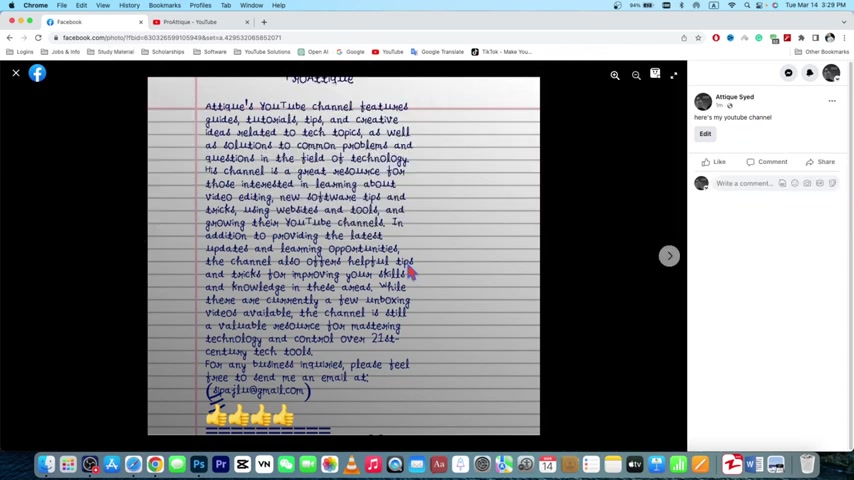Go to the next photo arrow

pyautogui.click(x=669, y=256)
